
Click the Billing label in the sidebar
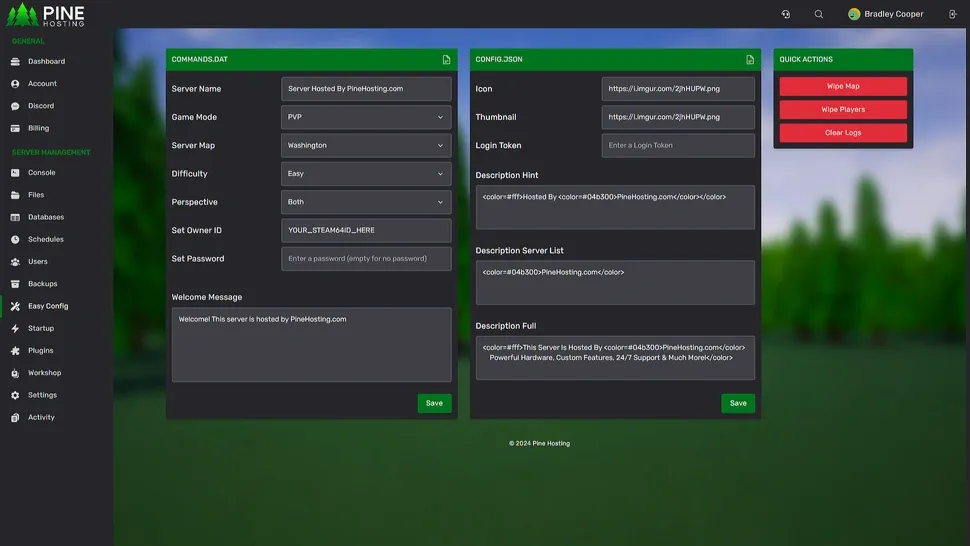pos(38,128)
